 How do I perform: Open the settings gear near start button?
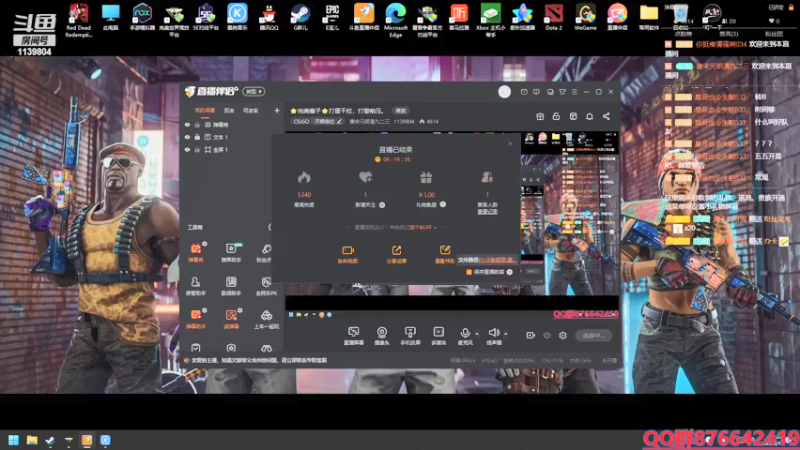(x=563, y=335)
